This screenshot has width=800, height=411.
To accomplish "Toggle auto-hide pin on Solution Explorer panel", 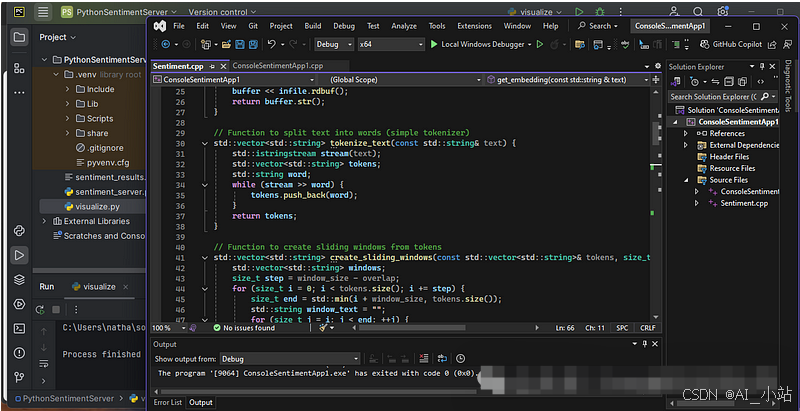I will click(762, 66).
